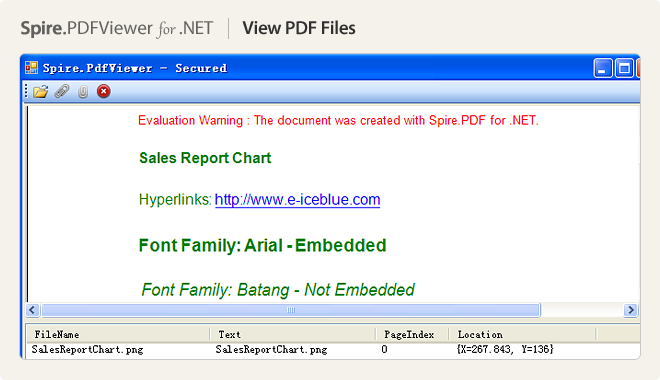Click the Spire.PdfViewer title bar app icon

[x=31, y=68]
